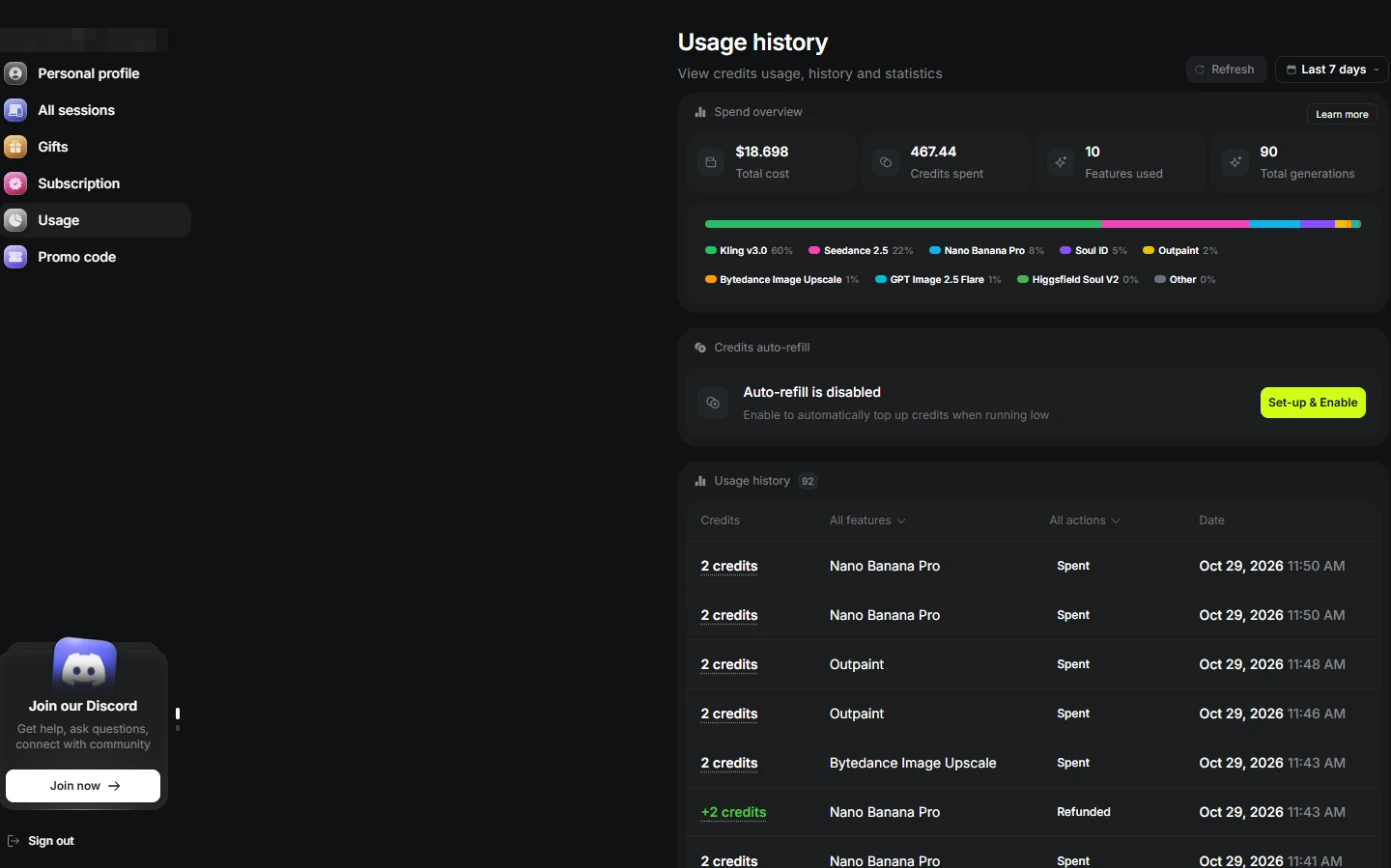The image size is (1391, 868).
Task: Click Join now for Discord
Action: coord(83,786)
